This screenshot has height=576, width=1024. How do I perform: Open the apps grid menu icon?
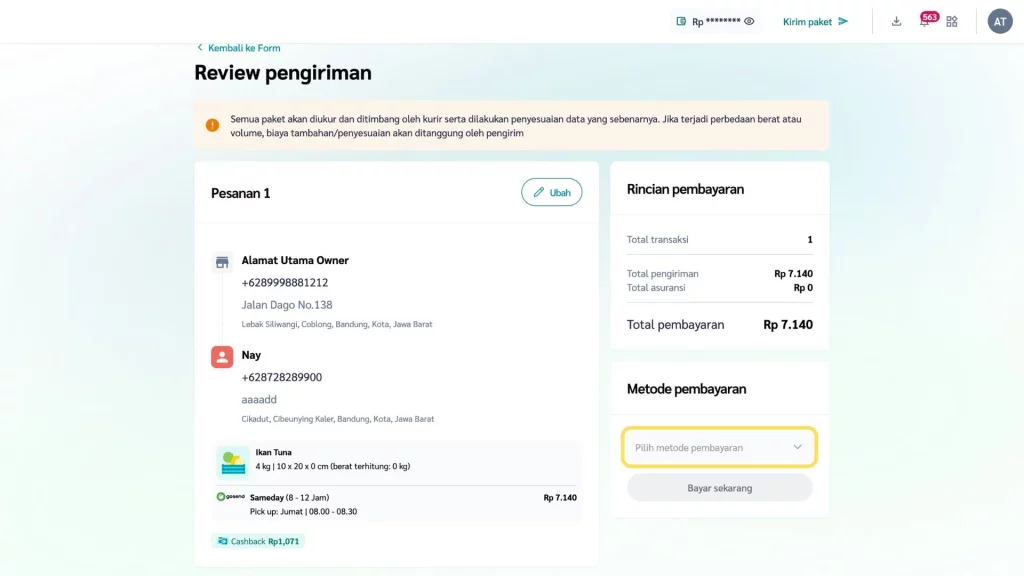click(x=952, y=21)
